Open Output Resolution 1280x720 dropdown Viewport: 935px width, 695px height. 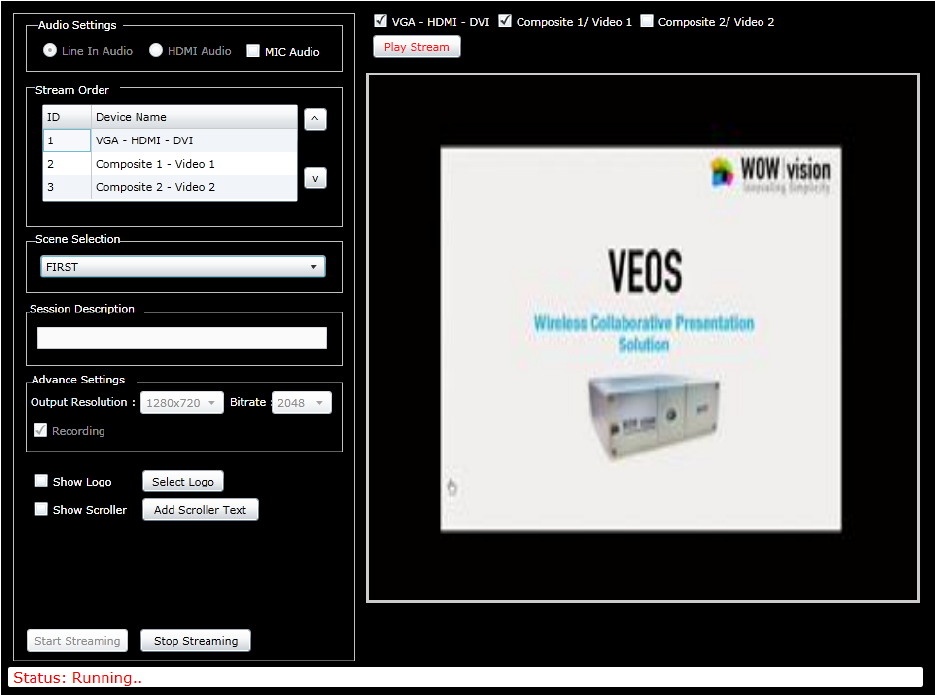(x=182, y=402)
